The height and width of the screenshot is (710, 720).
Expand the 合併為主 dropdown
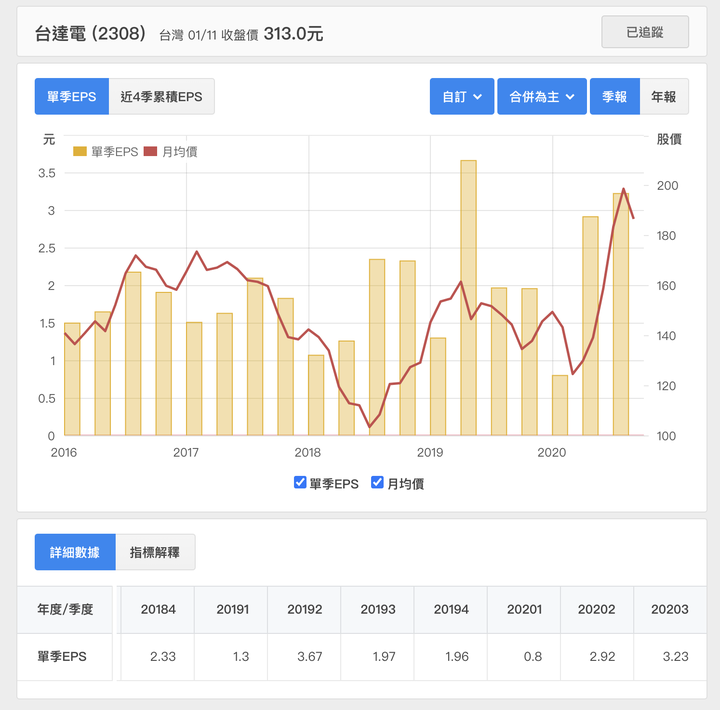542,96
